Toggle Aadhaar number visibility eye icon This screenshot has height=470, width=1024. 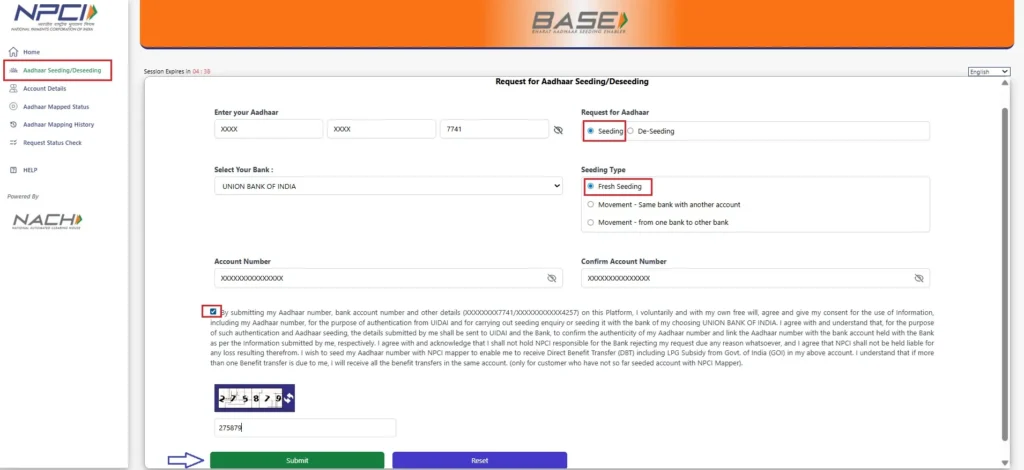coord(558,130)
